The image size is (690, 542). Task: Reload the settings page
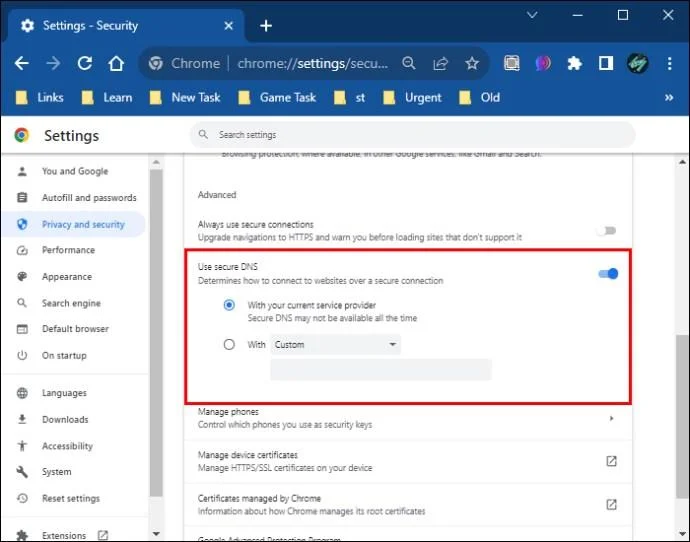pos(84,63)
